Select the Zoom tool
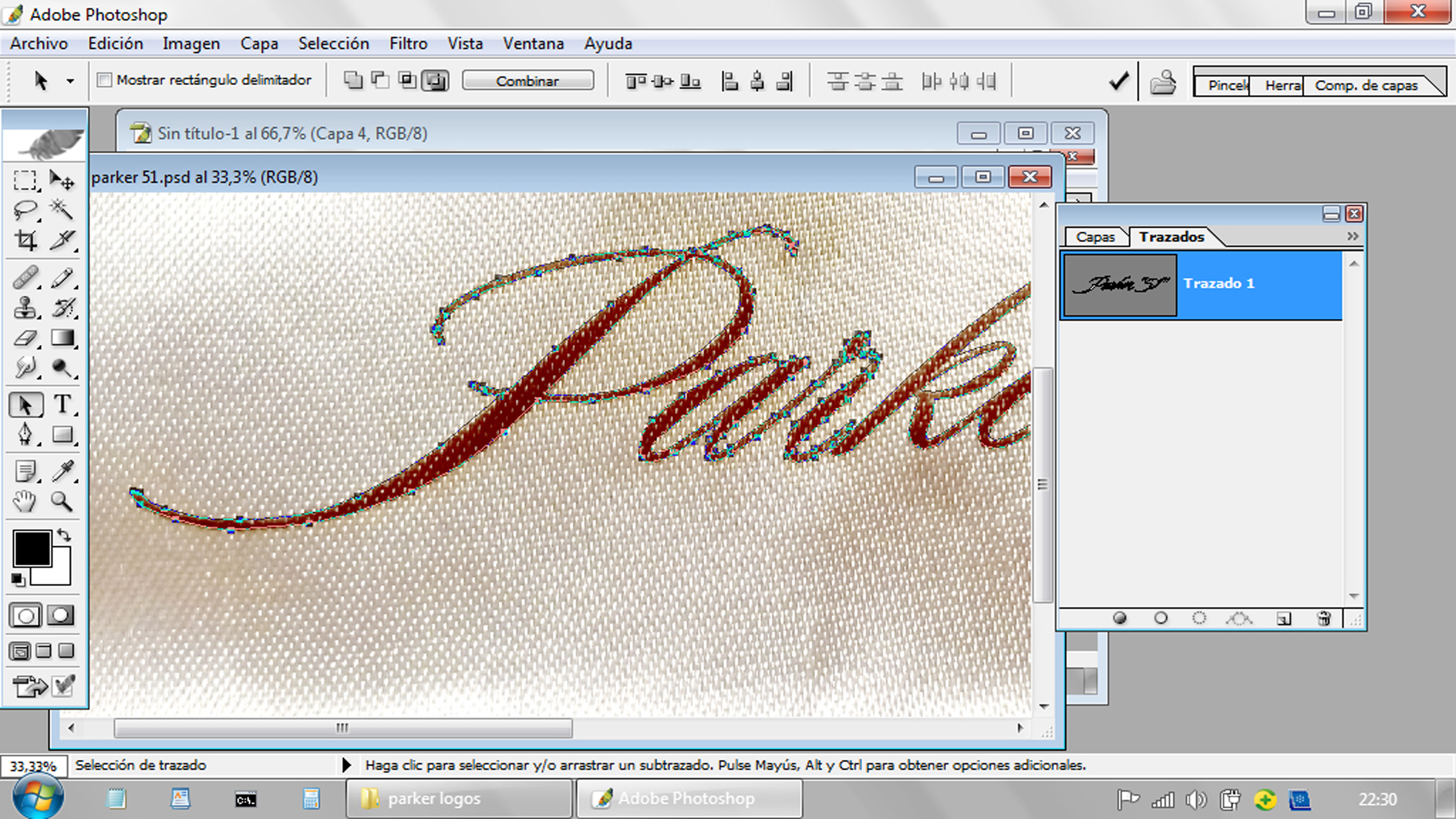This screenshot has height=819, width=1456. tap(61, 501)
